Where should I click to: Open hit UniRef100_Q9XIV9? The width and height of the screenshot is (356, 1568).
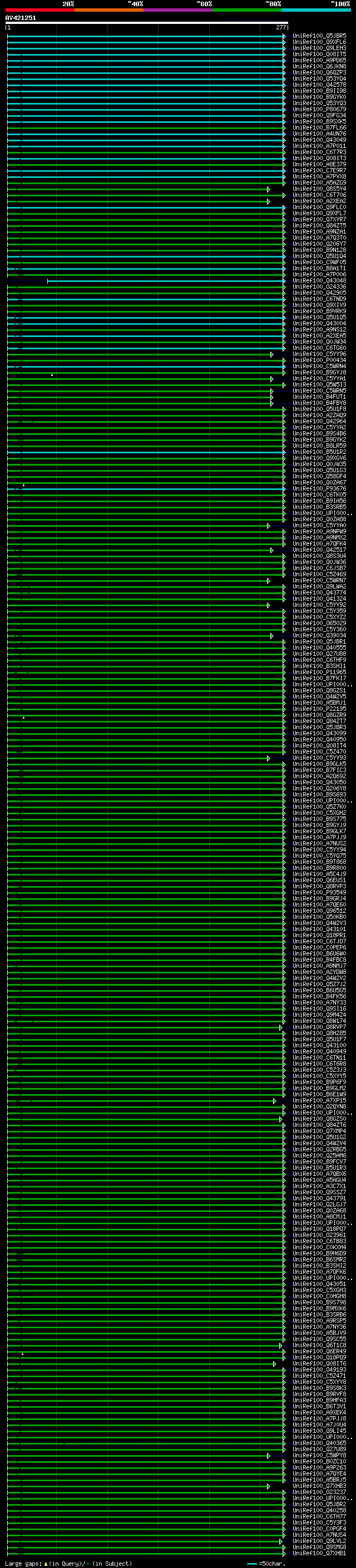[319, 305]
